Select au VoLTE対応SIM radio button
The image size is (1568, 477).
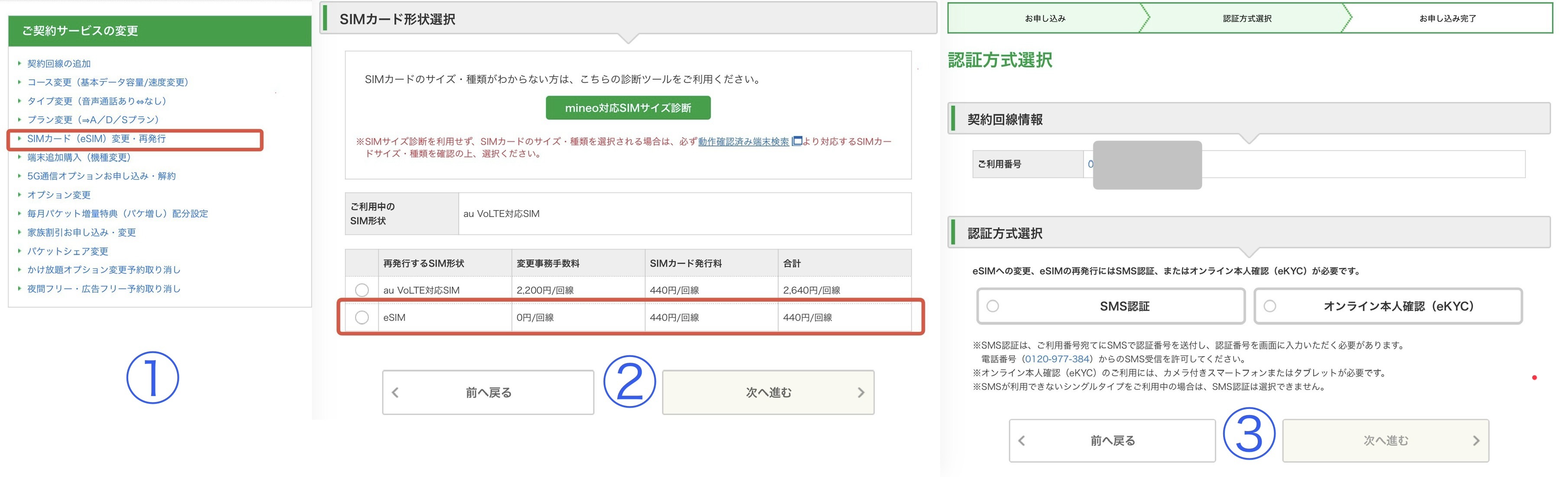[x=362, y=290]
